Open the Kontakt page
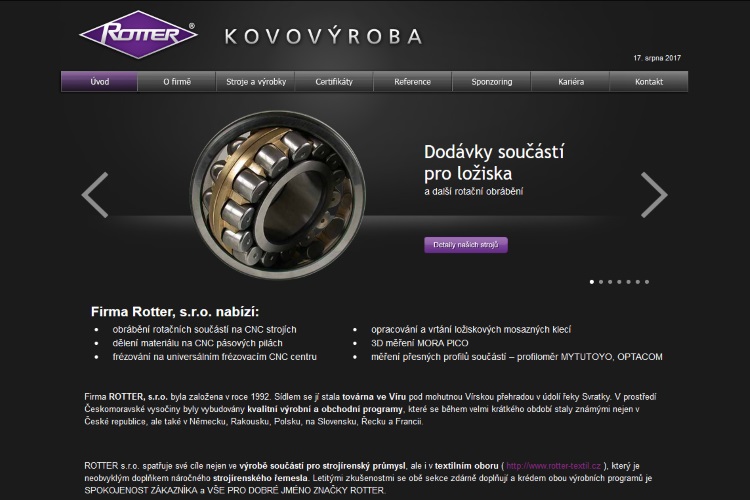Image resolution: width=750 pixels, height=500 pixels. coord(649,81)
